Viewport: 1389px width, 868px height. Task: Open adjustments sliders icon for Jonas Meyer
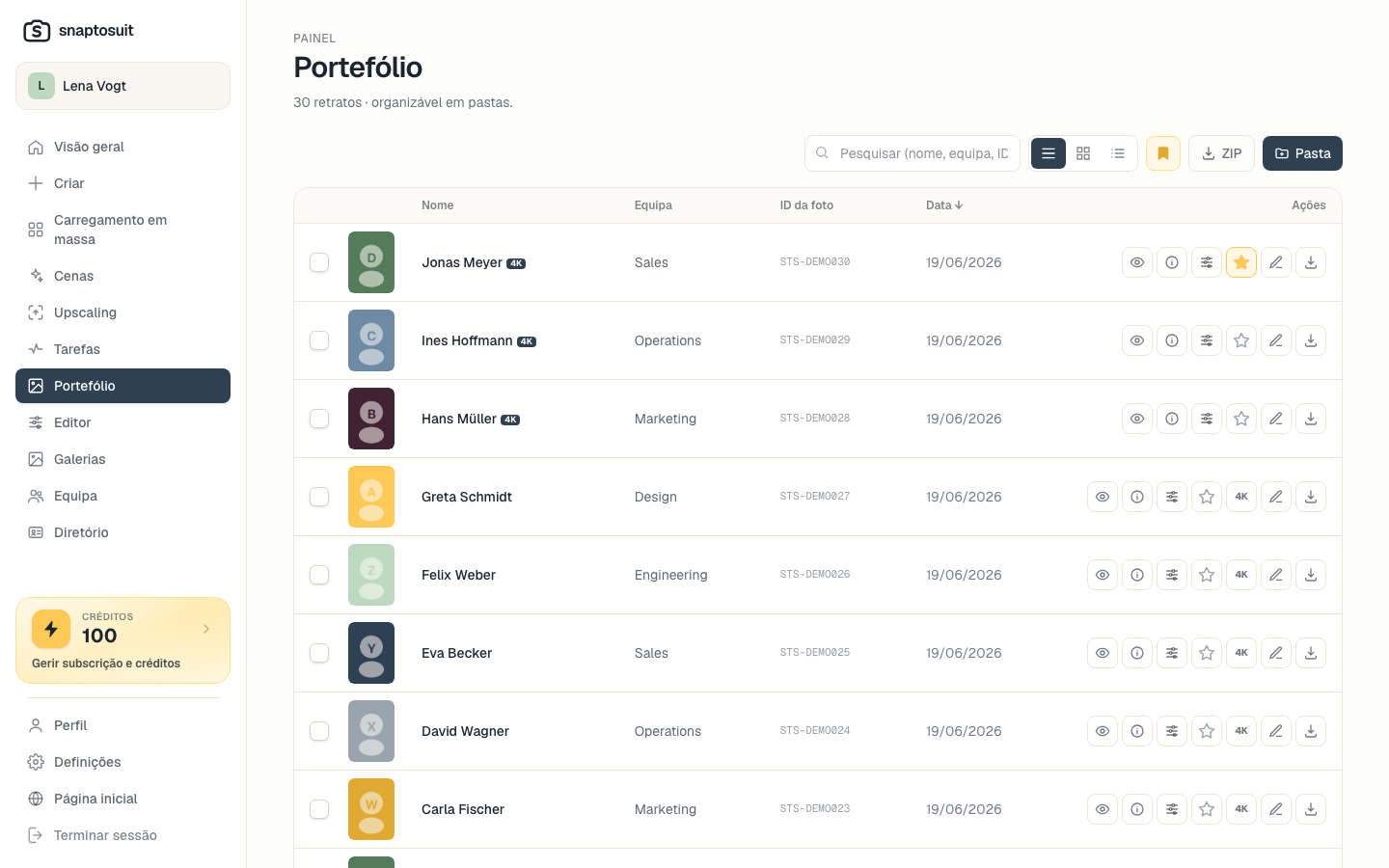click(x=1207, y=262)
